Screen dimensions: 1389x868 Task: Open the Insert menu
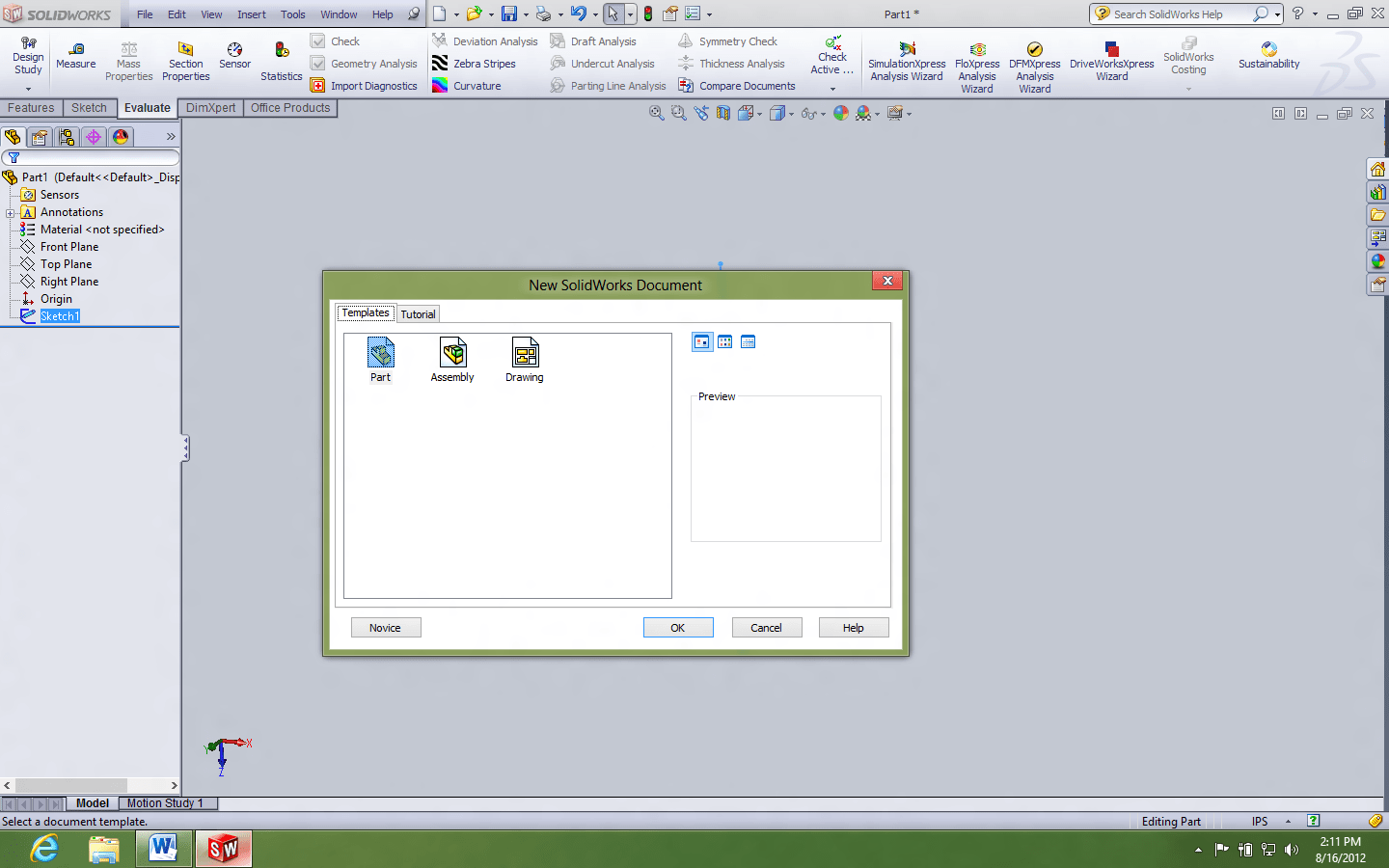click(251, 14)
